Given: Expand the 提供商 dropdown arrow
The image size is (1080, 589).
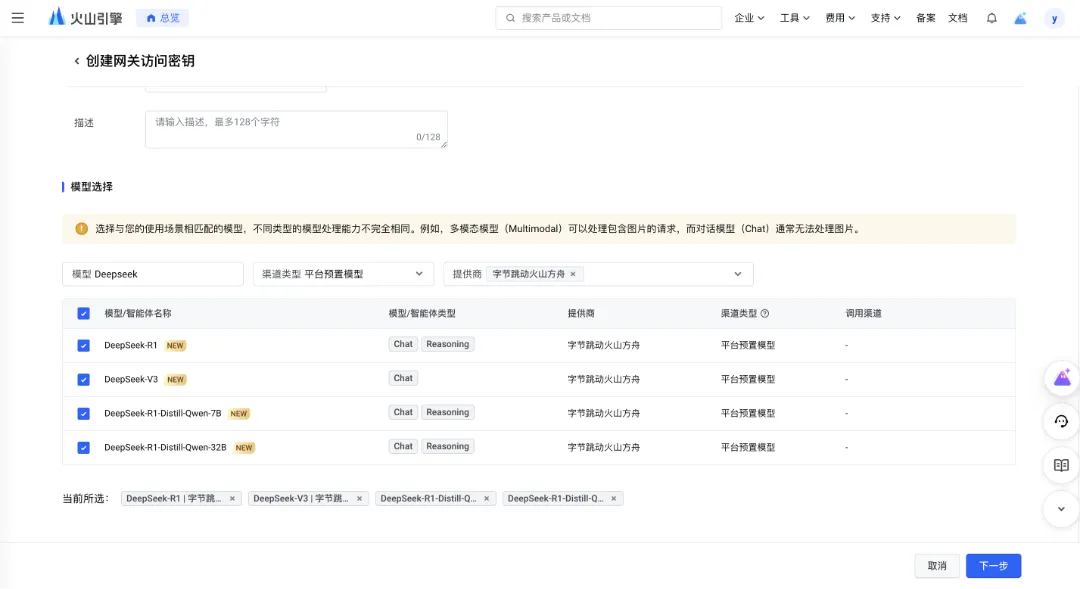Looking at the screenshot, I should click(x=738, y=274).
